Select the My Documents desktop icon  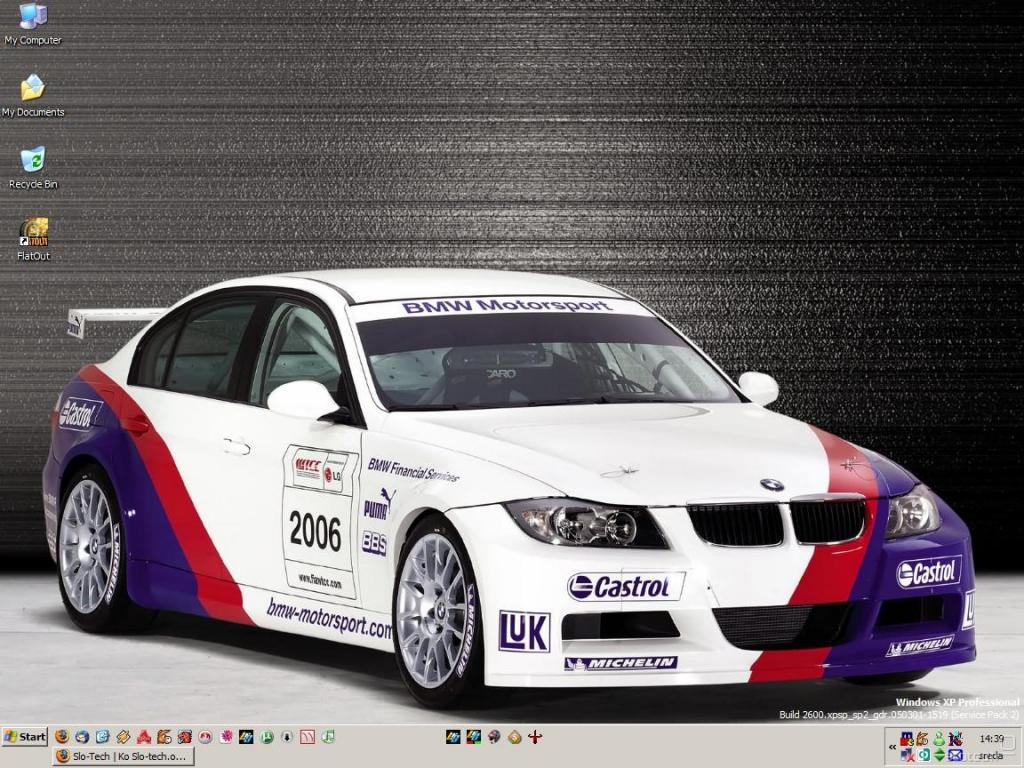click(33, 95)
